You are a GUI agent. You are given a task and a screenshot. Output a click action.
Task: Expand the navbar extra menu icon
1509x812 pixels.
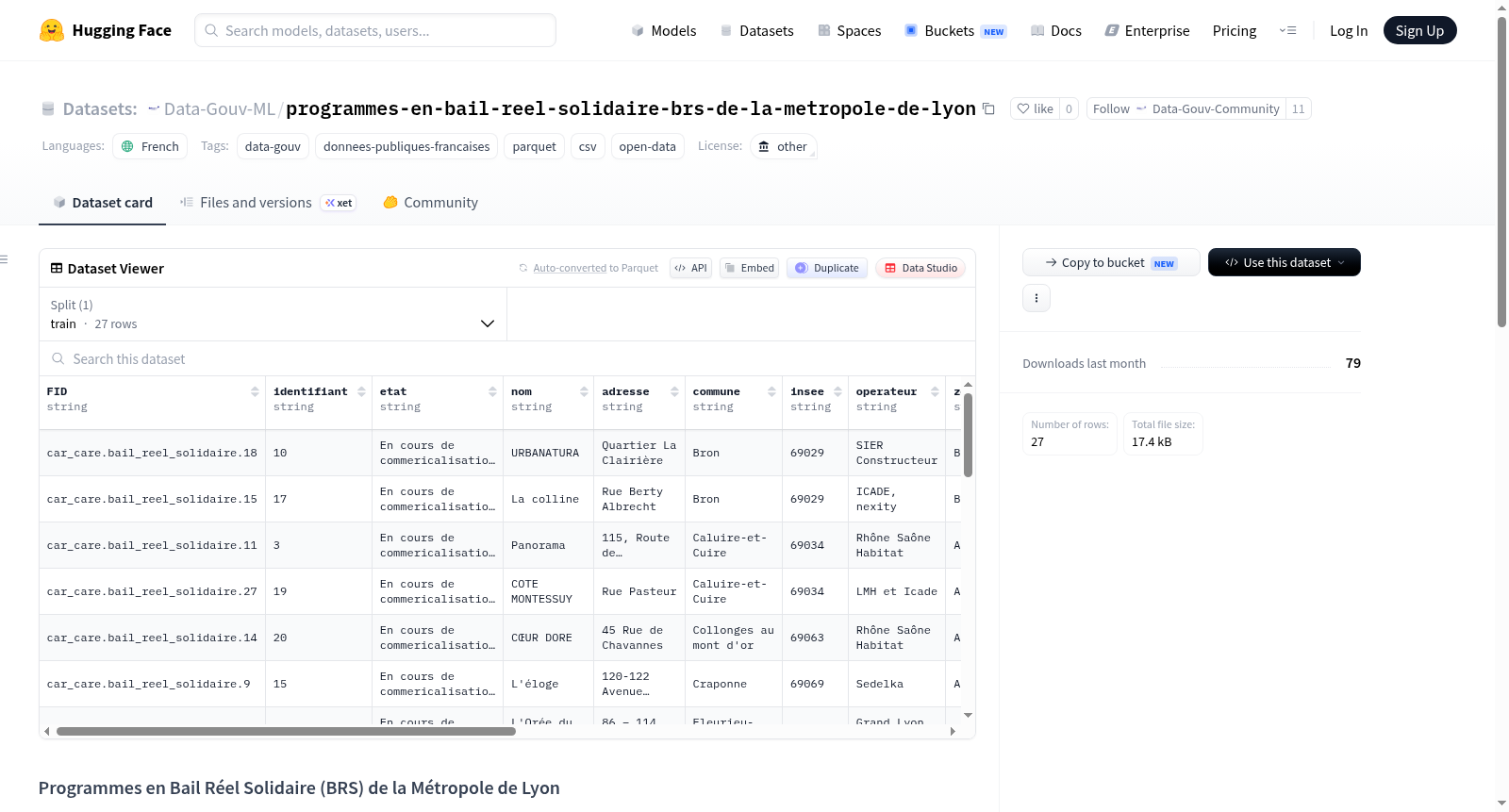(1287, 30)
